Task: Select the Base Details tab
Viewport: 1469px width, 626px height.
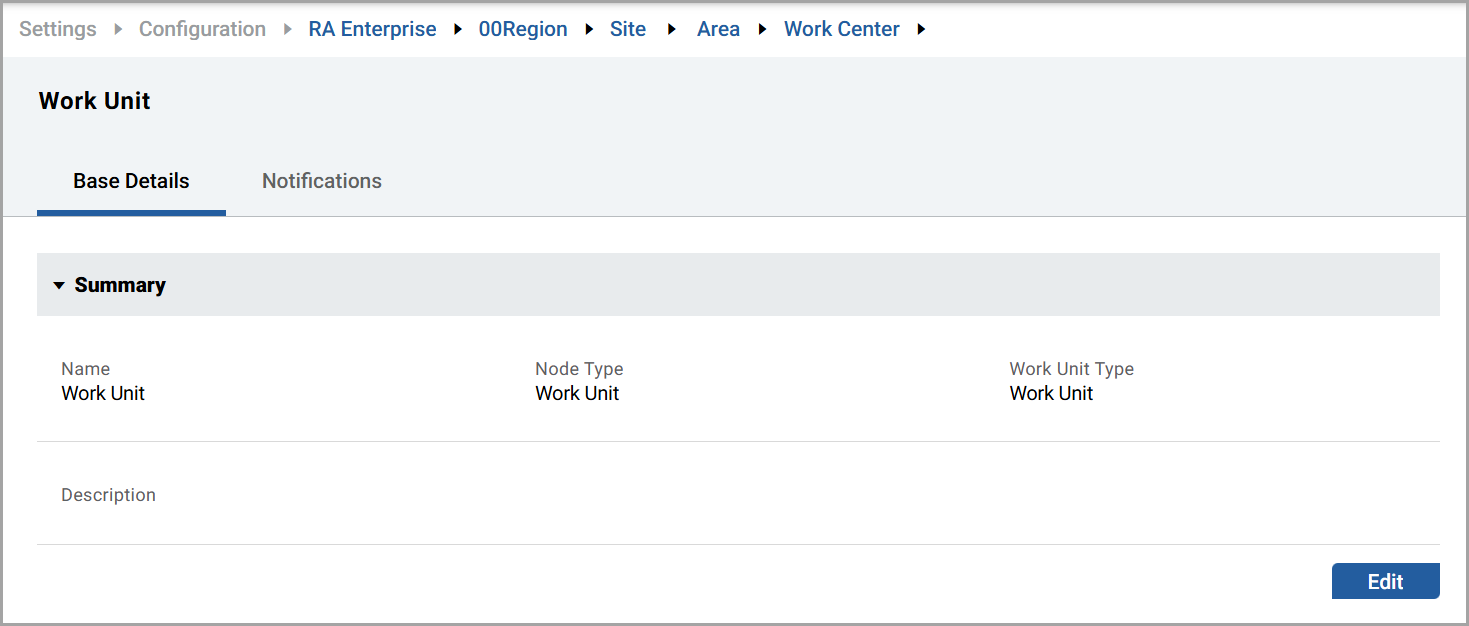Action: pos(131,181)
